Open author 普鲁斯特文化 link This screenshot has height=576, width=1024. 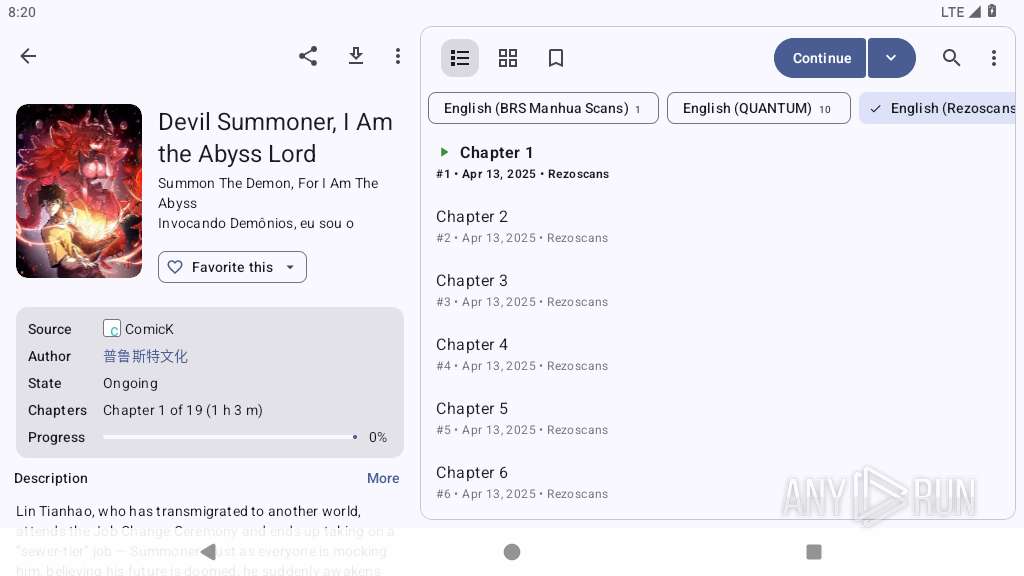click(x=146, y=356)
